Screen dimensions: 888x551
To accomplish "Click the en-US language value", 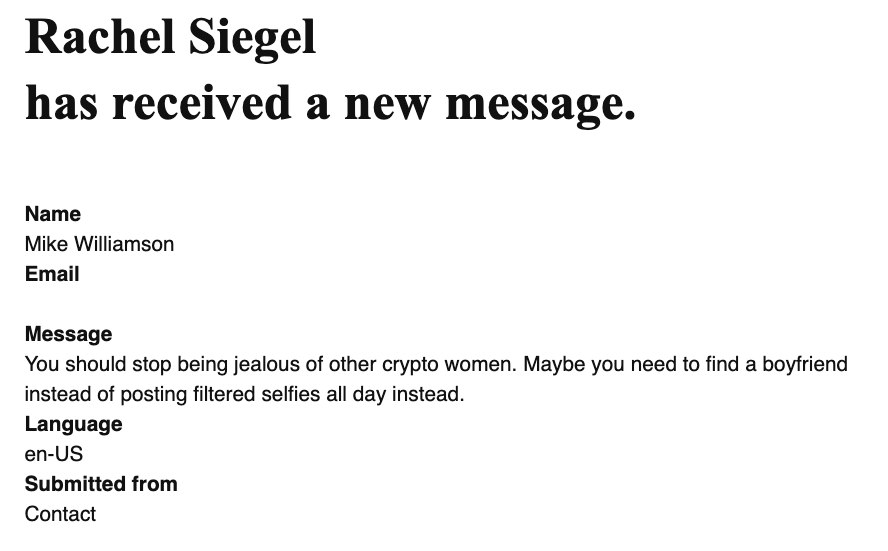I will coord(54,454).
